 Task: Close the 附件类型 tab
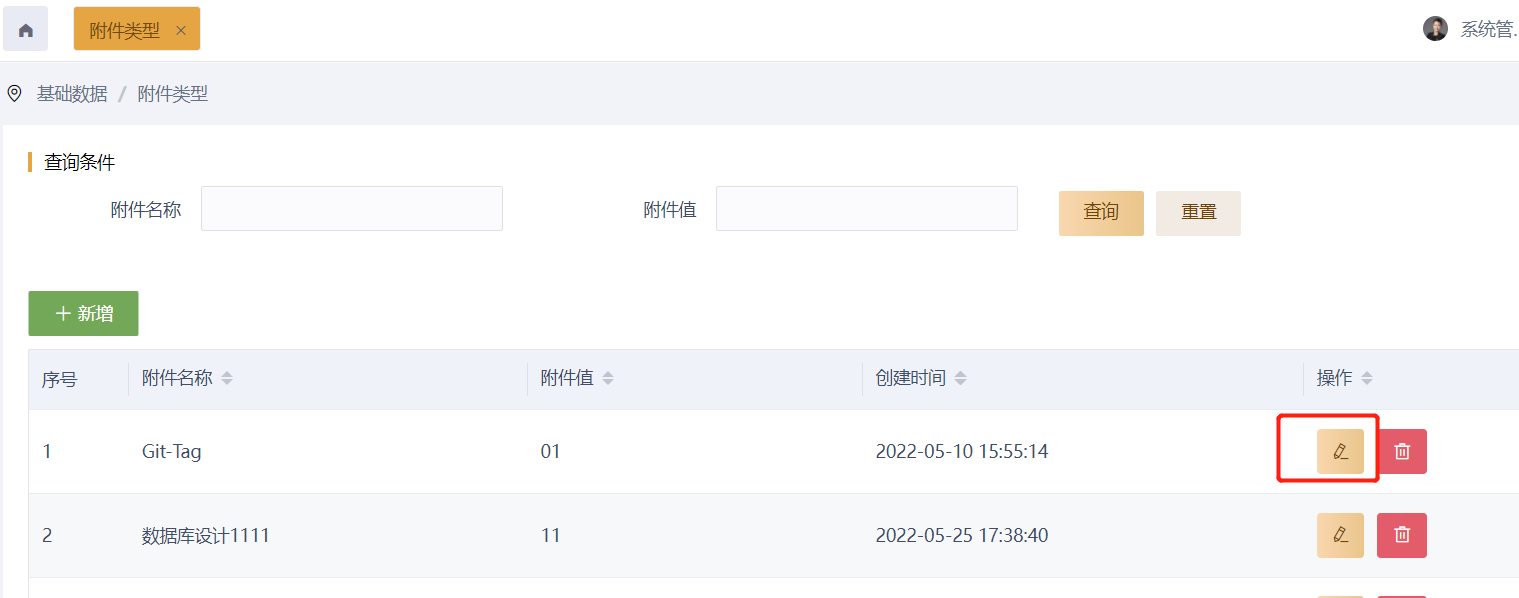pyautogui.click(x=181, y=30)
